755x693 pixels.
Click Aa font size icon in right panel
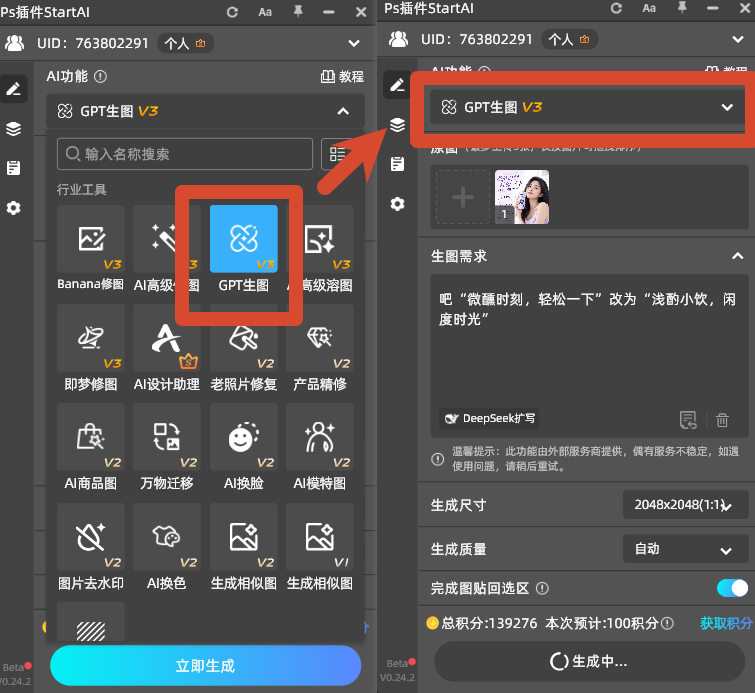tap(649, 8)
